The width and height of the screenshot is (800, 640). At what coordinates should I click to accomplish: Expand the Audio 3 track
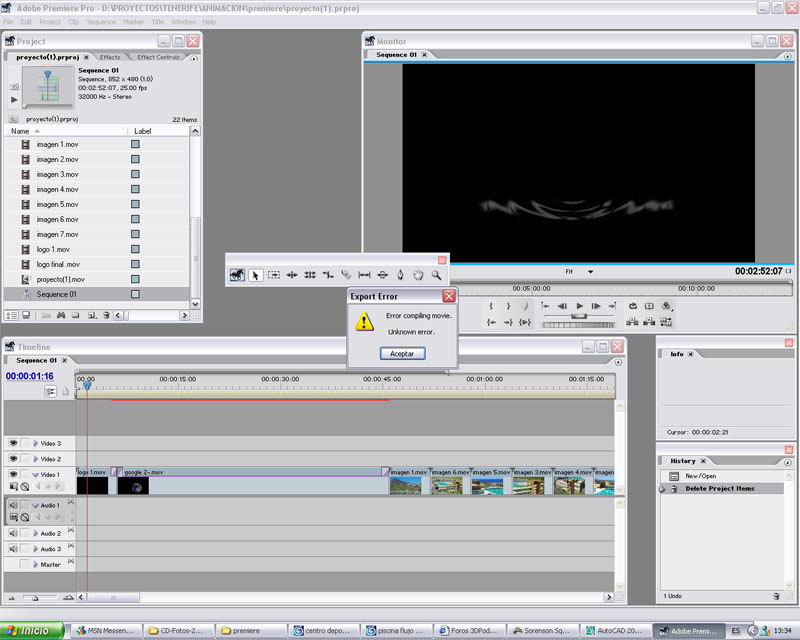pyautogui.click(x=35, y=549)
